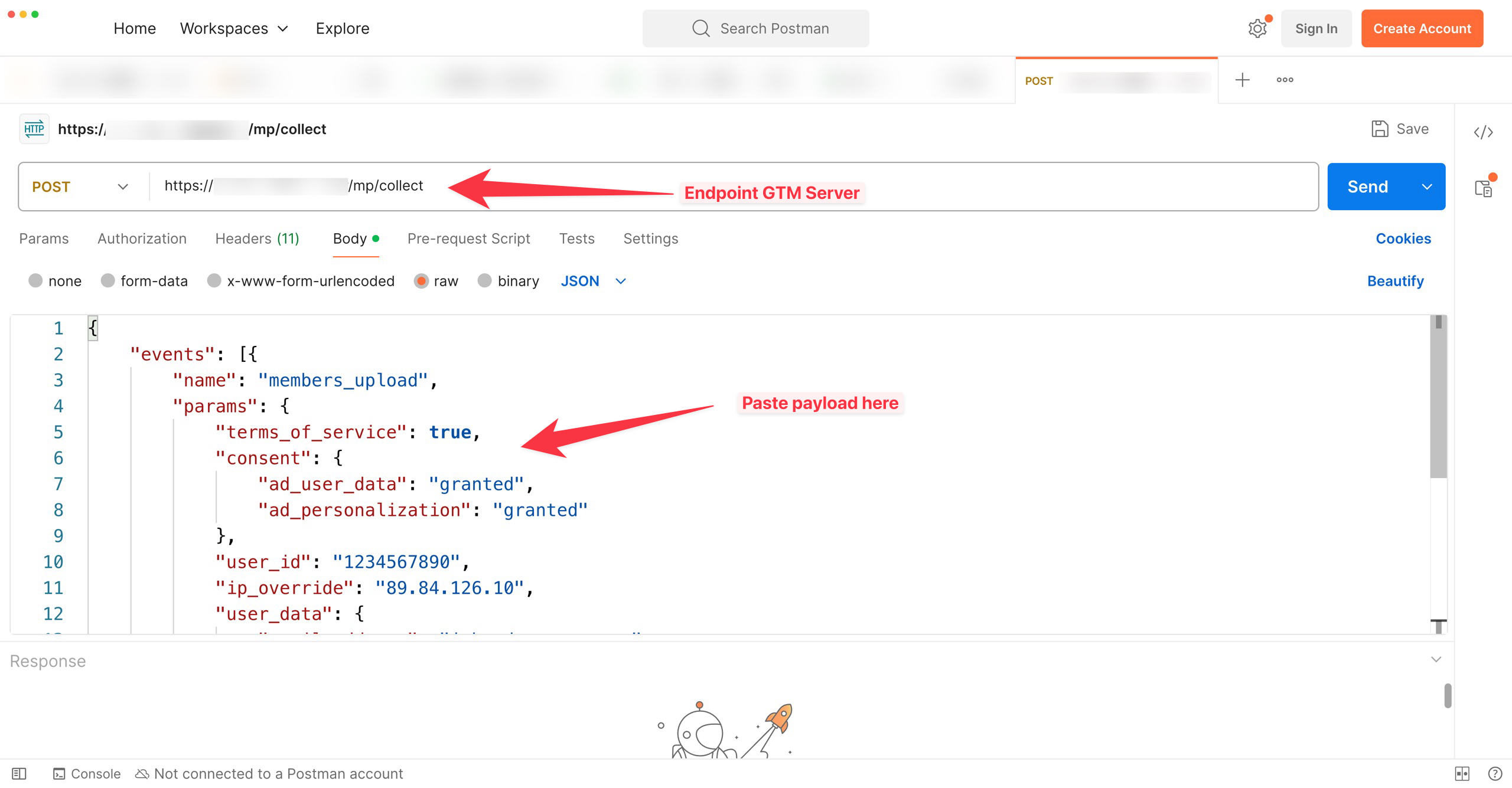Toggle the two-pane layout icon

pos(1462,773)
